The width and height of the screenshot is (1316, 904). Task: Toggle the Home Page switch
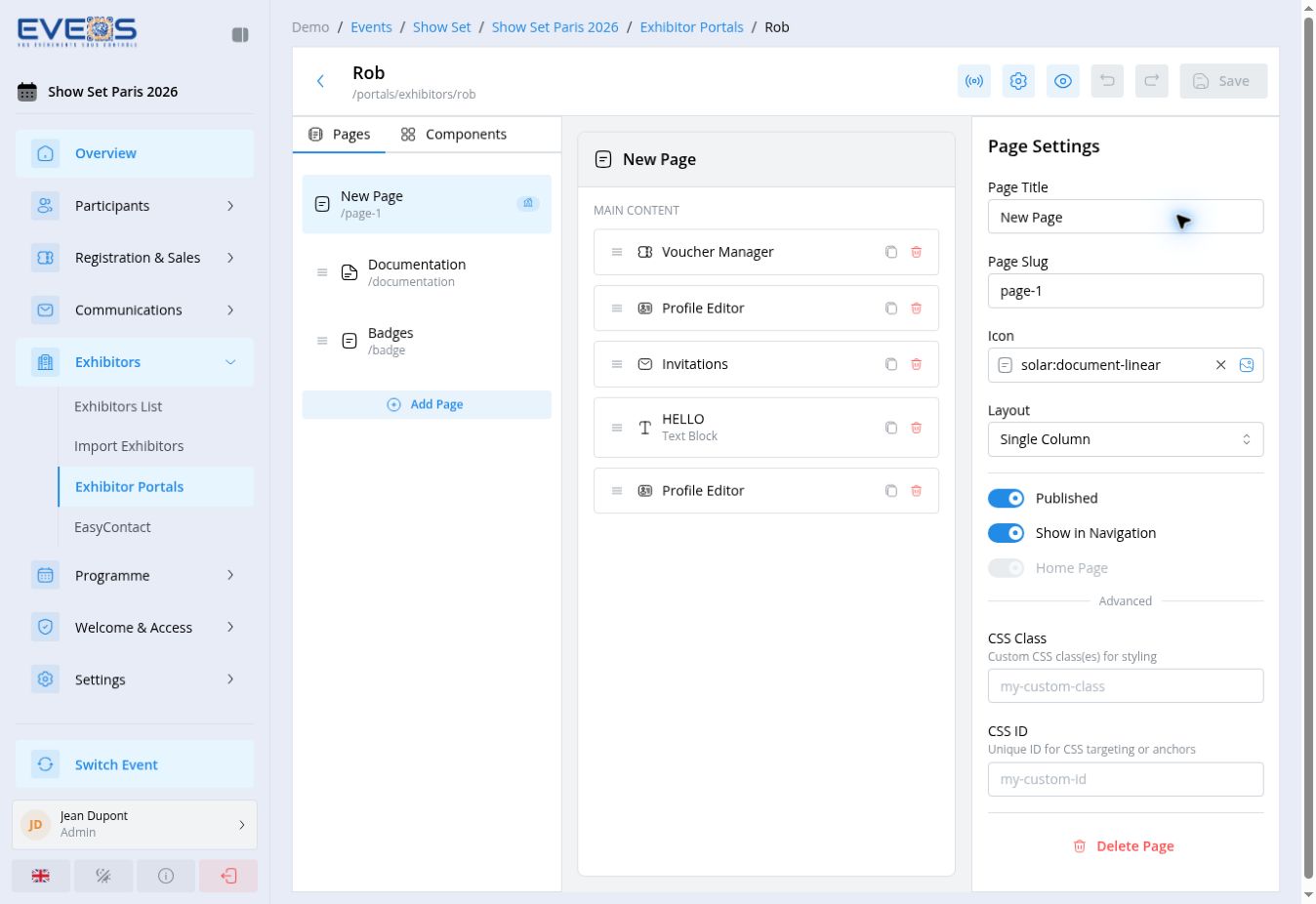(1006, 568)
